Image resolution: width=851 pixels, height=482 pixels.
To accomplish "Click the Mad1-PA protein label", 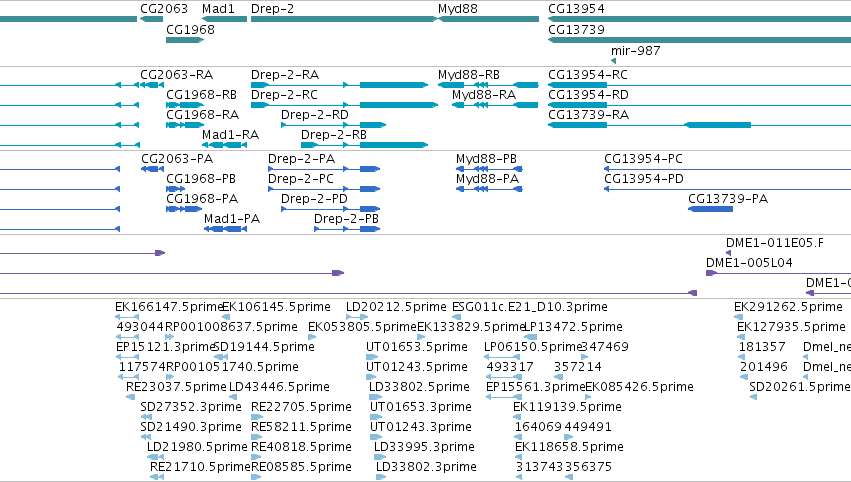I will 232,219.
